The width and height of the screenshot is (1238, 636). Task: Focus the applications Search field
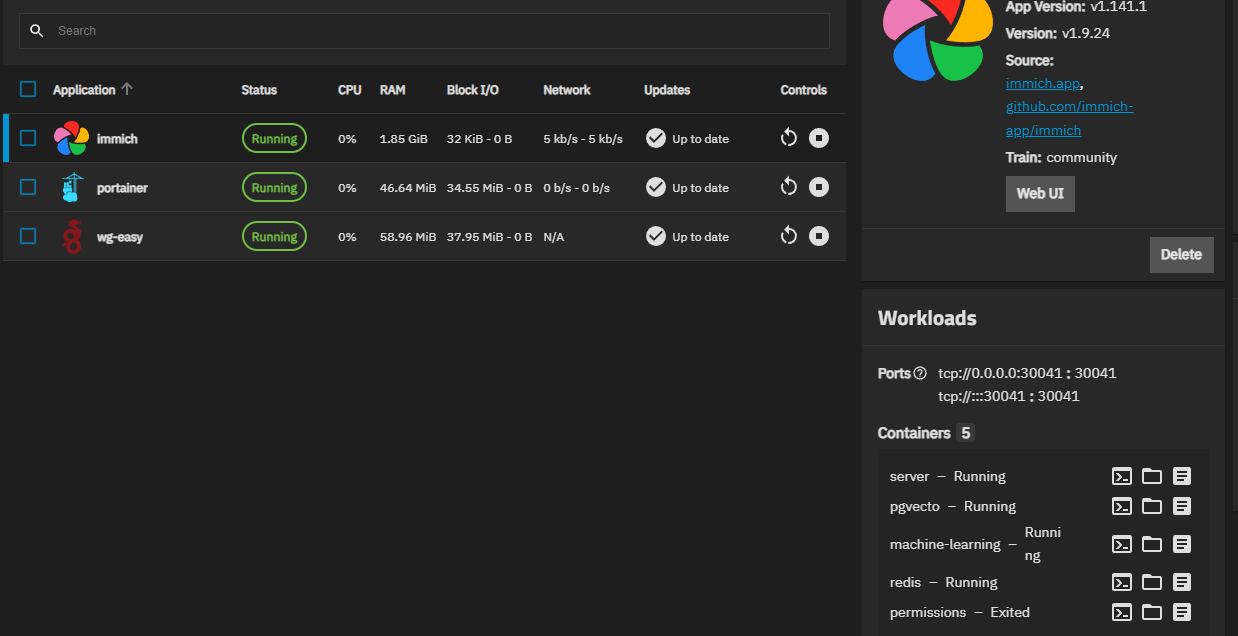click(x=424, y=31)
